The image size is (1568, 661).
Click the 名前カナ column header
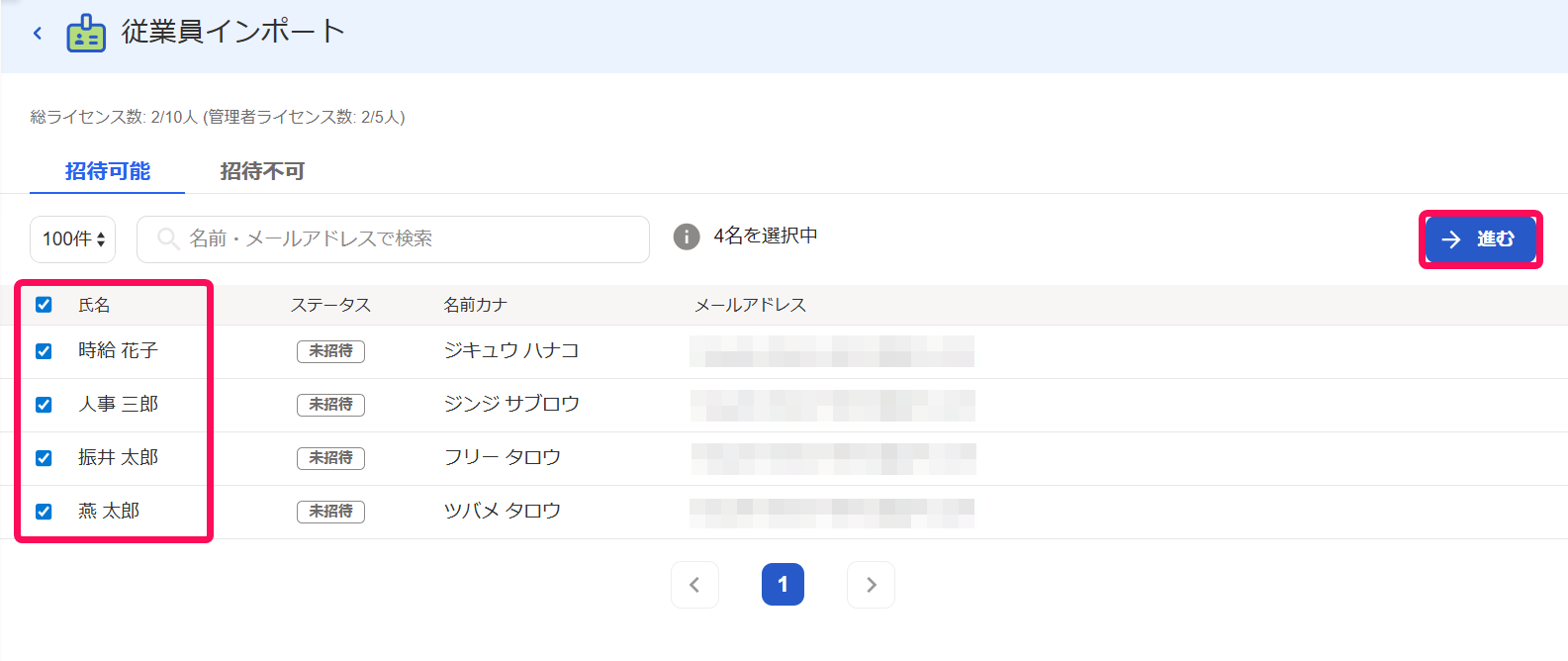[476, 305]
